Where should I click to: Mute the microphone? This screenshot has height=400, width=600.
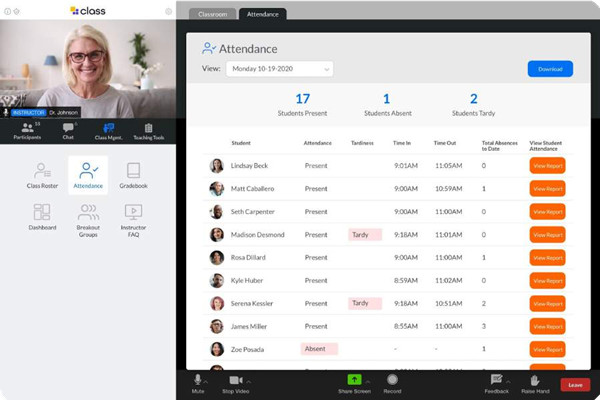(x=198, y=381)
